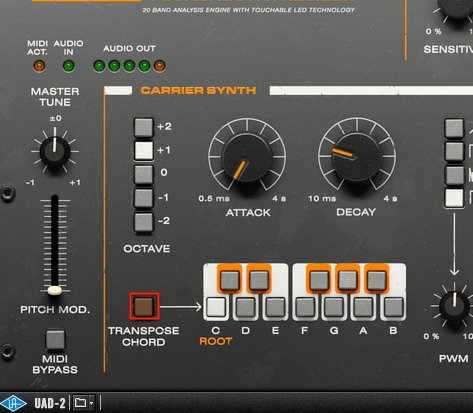The image size is (473, 413).
Task: Click the D key button
Action: [245, 307]
